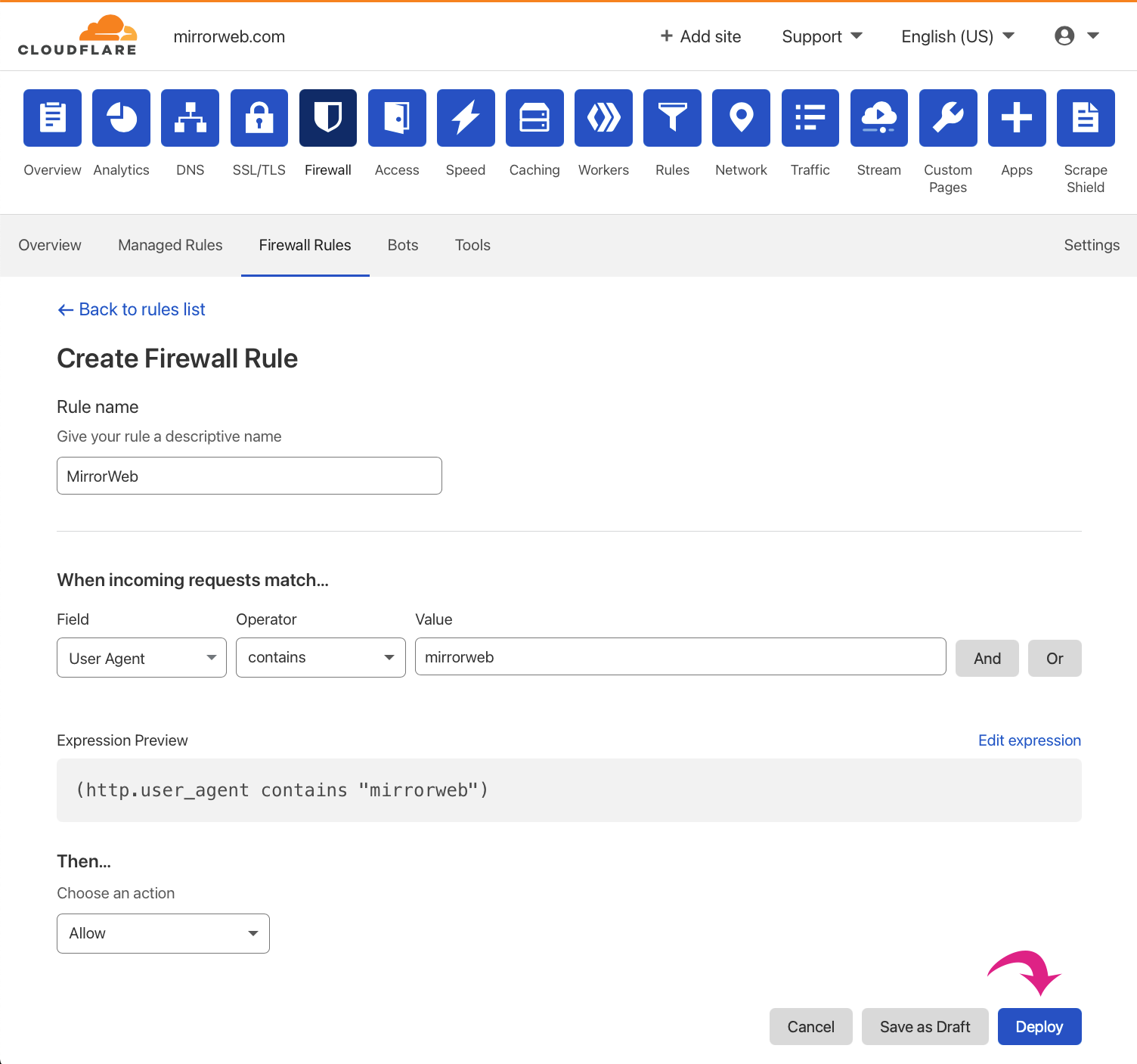Expand the Support dropdown

(x=822, y=36)
